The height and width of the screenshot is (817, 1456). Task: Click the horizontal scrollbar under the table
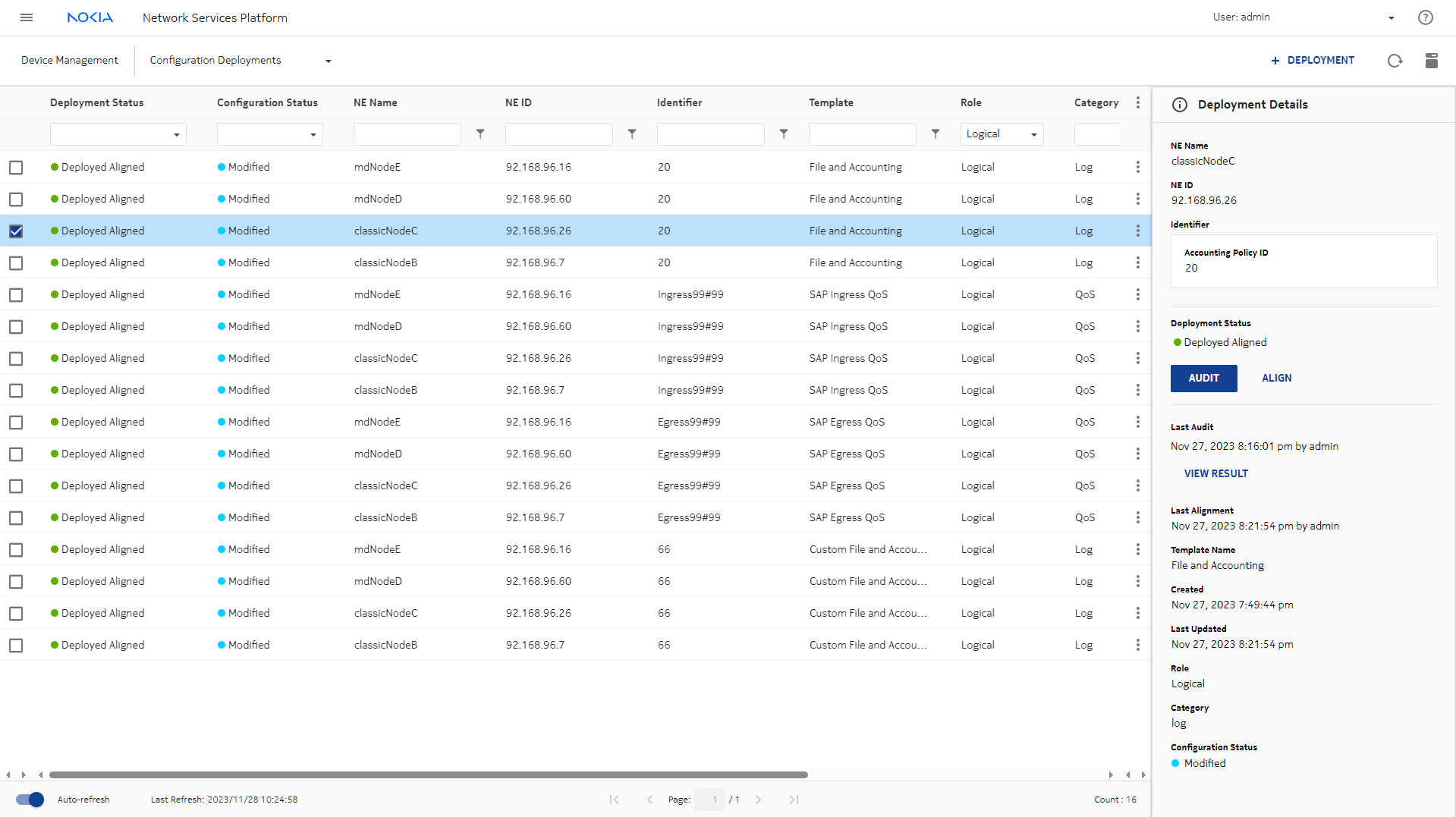[429, 775]
